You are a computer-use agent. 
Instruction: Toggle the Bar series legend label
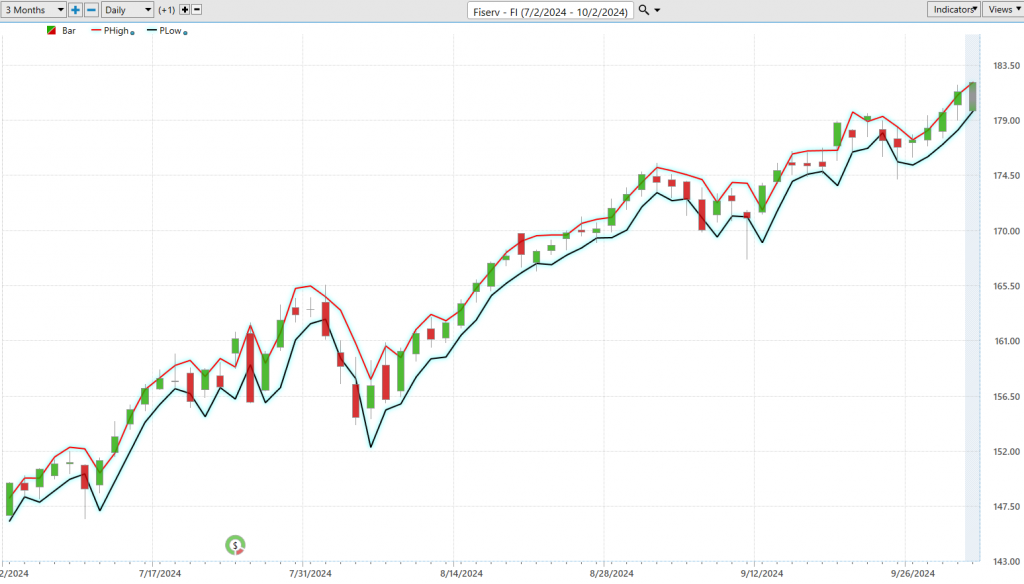coord(69,31)
